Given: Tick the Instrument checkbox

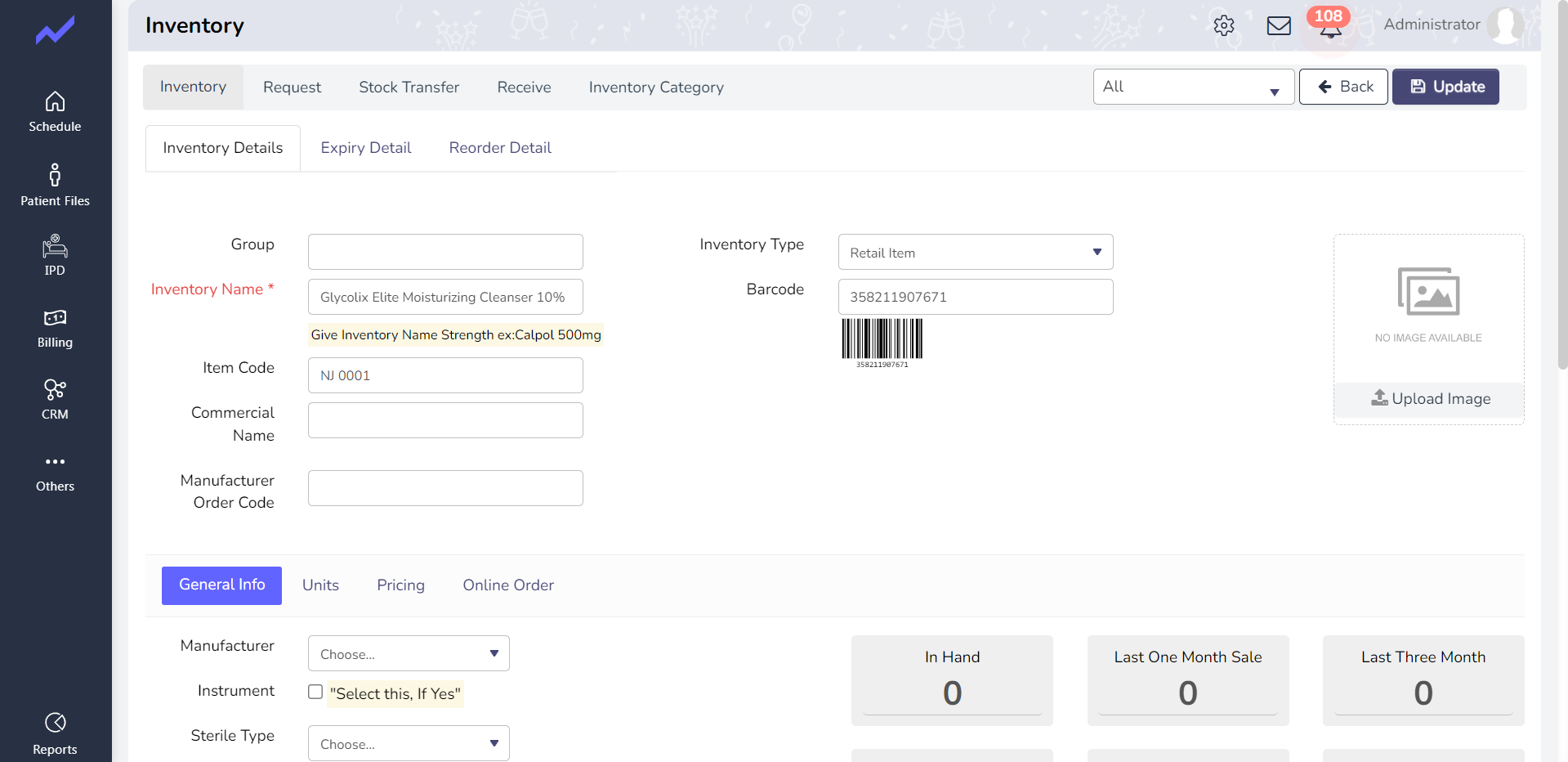Looking at the screenshot, I should pyautogui.click(x=315, y=692).
